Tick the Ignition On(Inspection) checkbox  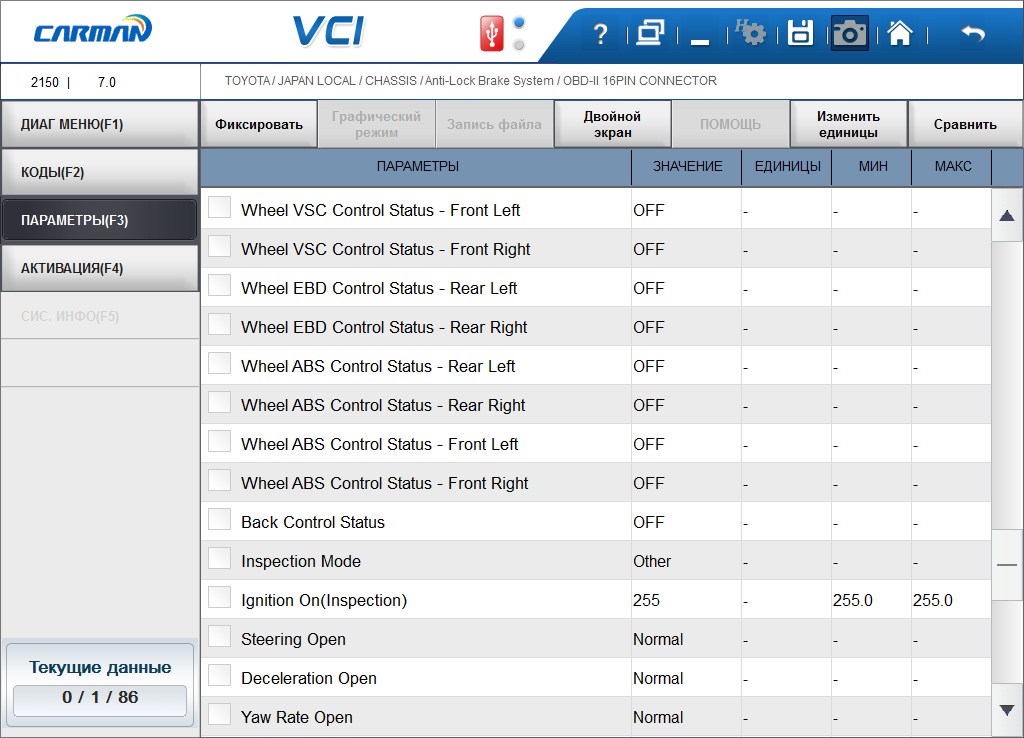219,598
